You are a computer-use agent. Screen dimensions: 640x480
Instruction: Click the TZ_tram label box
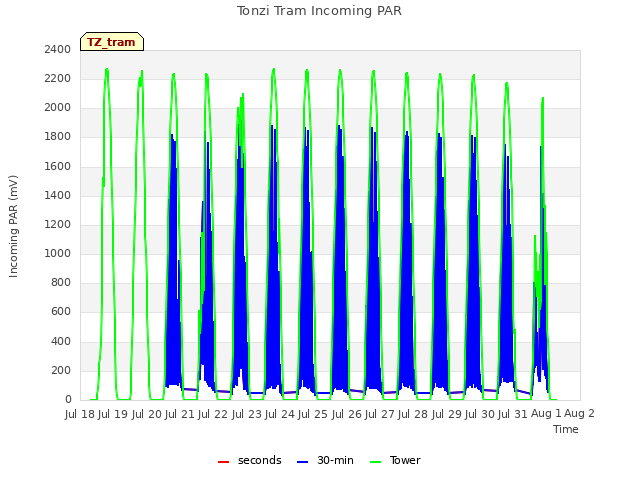coord(112,42)
